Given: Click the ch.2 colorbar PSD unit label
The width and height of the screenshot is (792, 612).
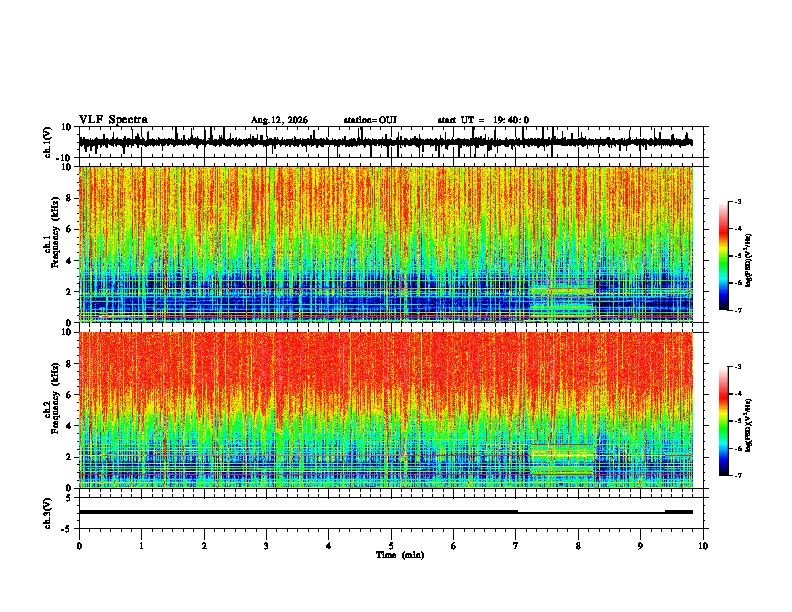Looking at the screenshot, I should tap(749, 425).
